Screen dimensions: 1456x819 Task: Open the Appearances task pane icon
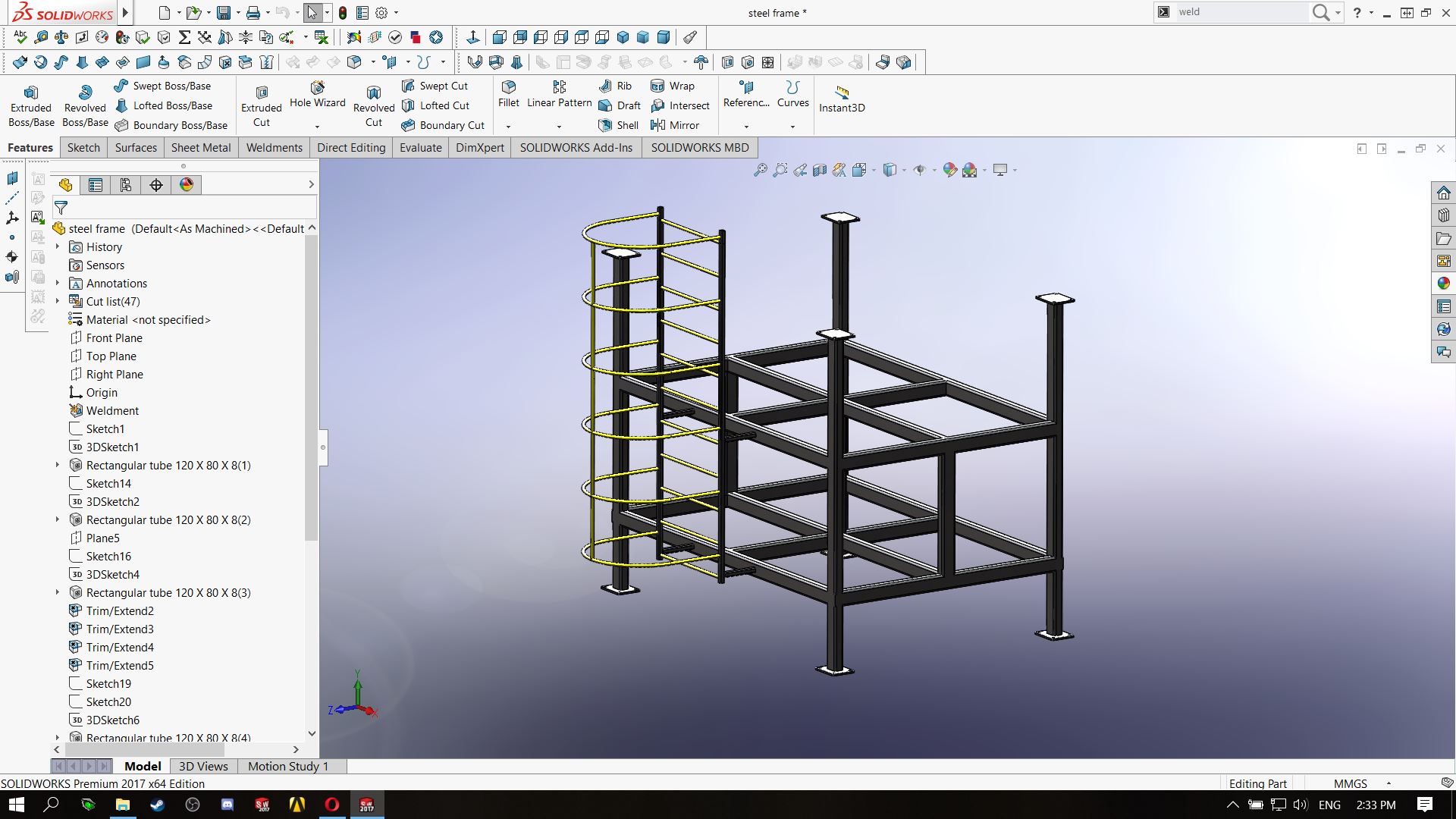point(1443,283)
